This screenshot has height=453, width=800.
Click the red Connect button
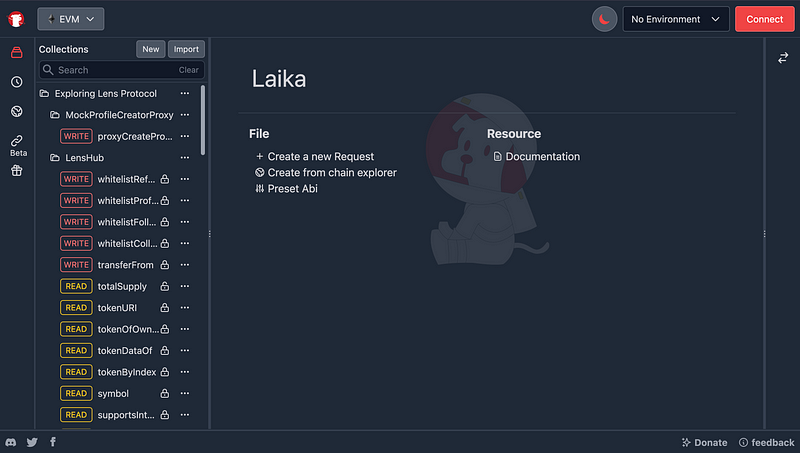point(765,19)
